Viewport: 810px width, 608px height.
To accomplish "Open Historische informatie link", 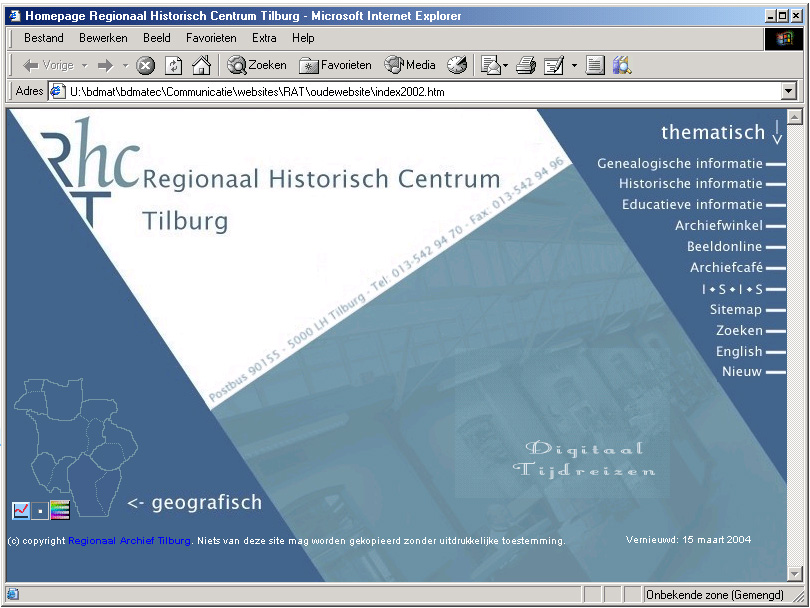I will click(x=691, y=183).
